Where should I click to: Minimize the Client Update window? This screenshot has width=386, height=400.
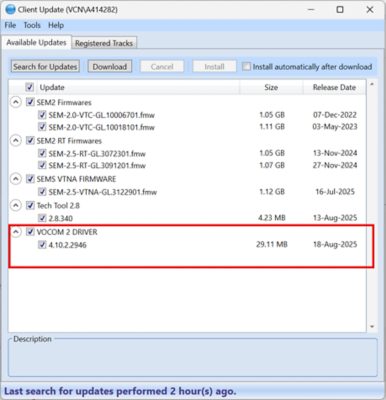click(311, 10)
